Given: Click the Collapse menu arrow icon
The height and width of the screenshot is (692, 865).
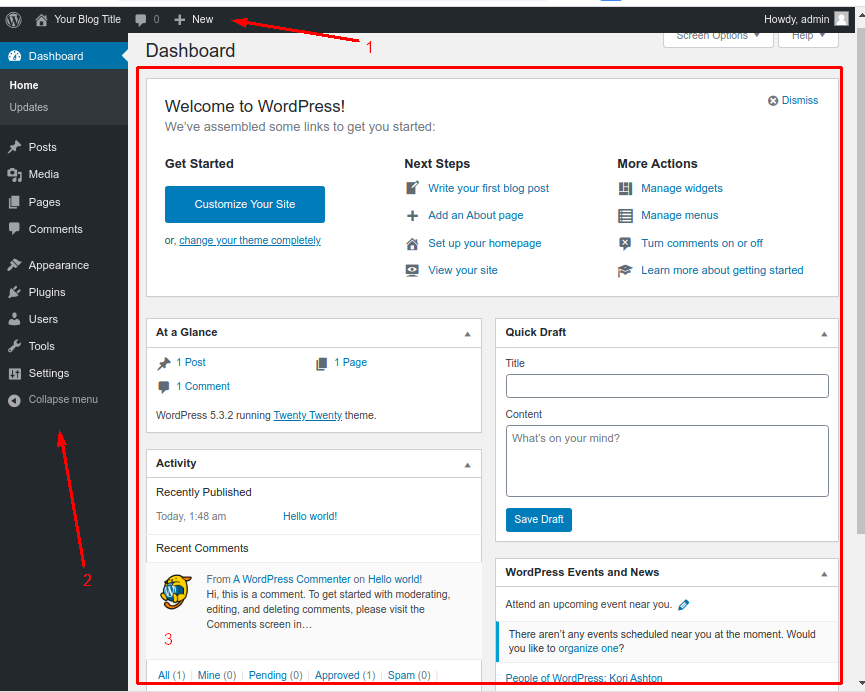Looking at the screenshot, I should 14,400.
